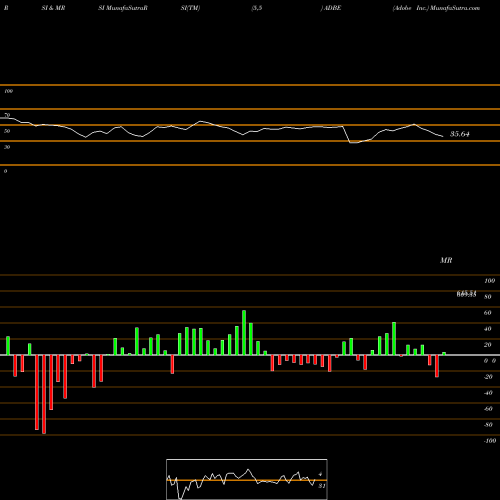This screenshot has height=500, width=500.
Task: Select the tallest green MR histogram bar
Action: click(244, 333)
